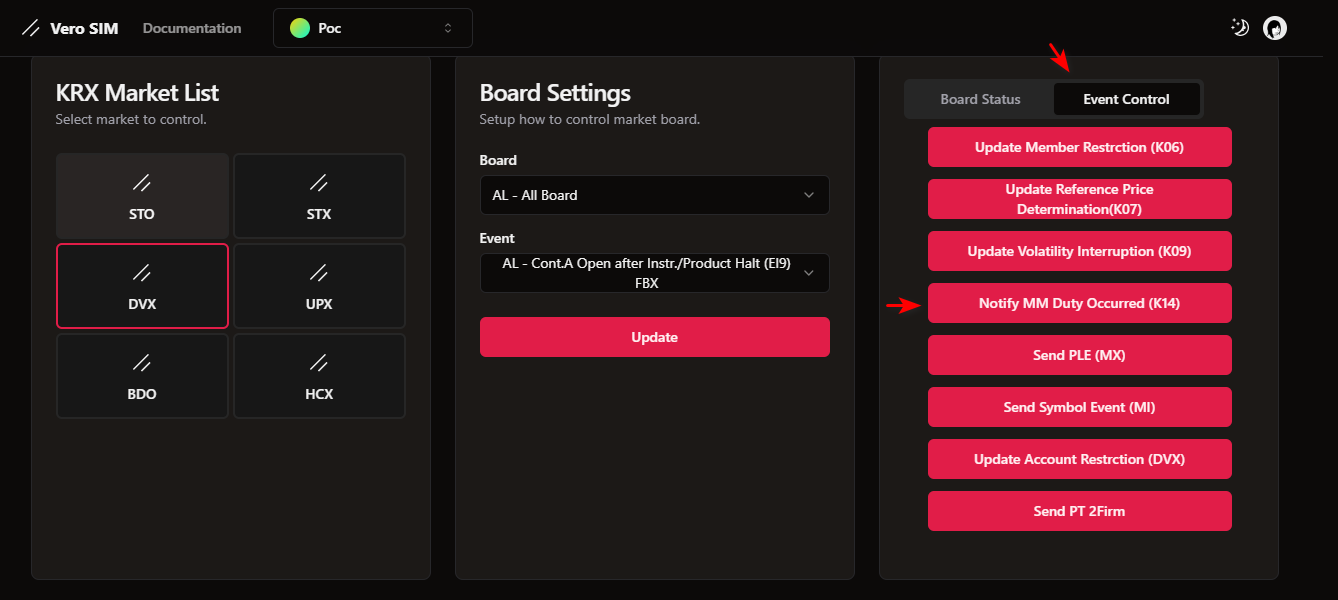The height and width of the screenshot is (600, 1338).
Task: Click the Send PT 2Firm button
Action: click(x=1079, y=511)
